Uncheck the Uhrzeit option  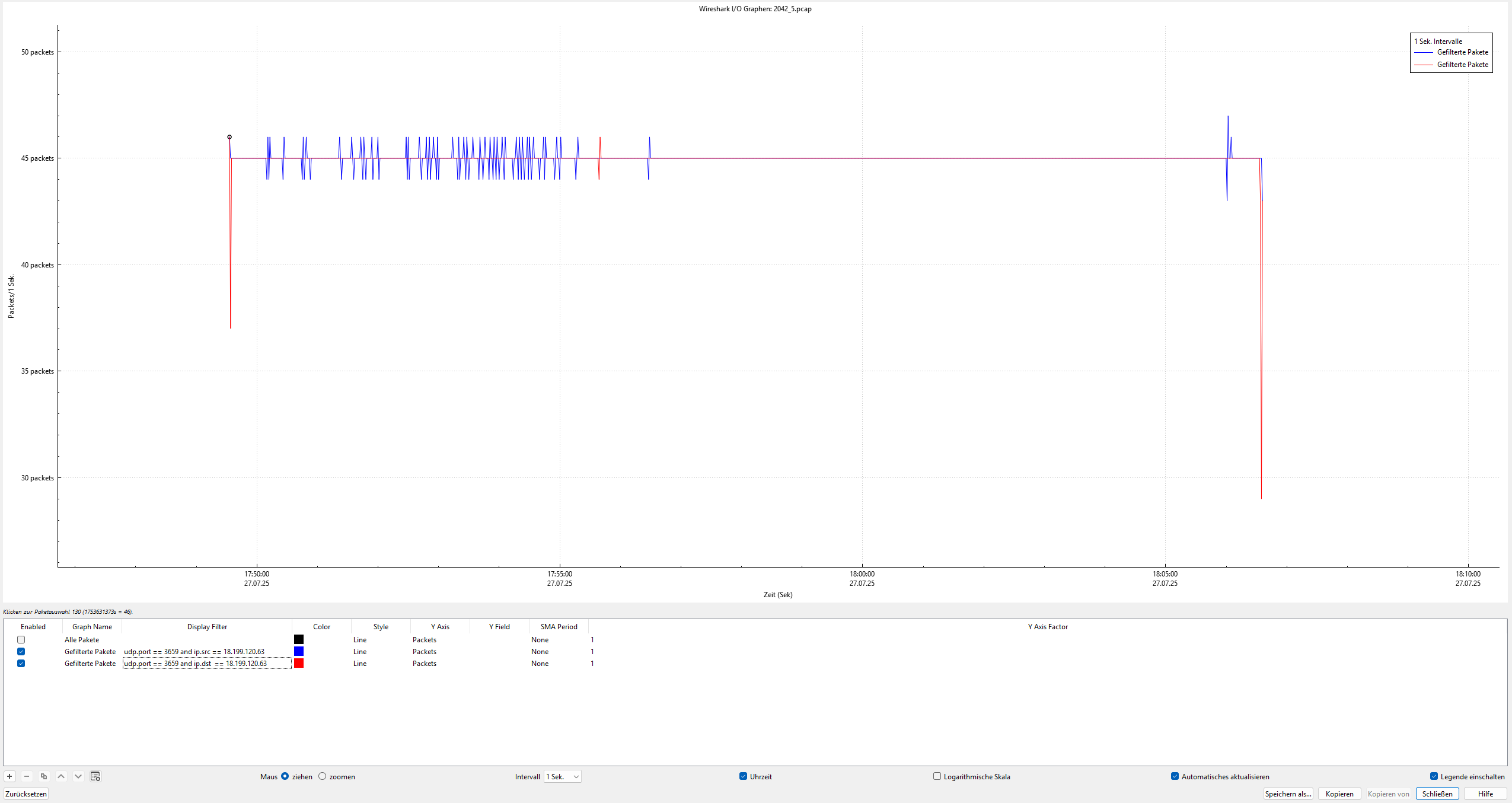(743, 776)
